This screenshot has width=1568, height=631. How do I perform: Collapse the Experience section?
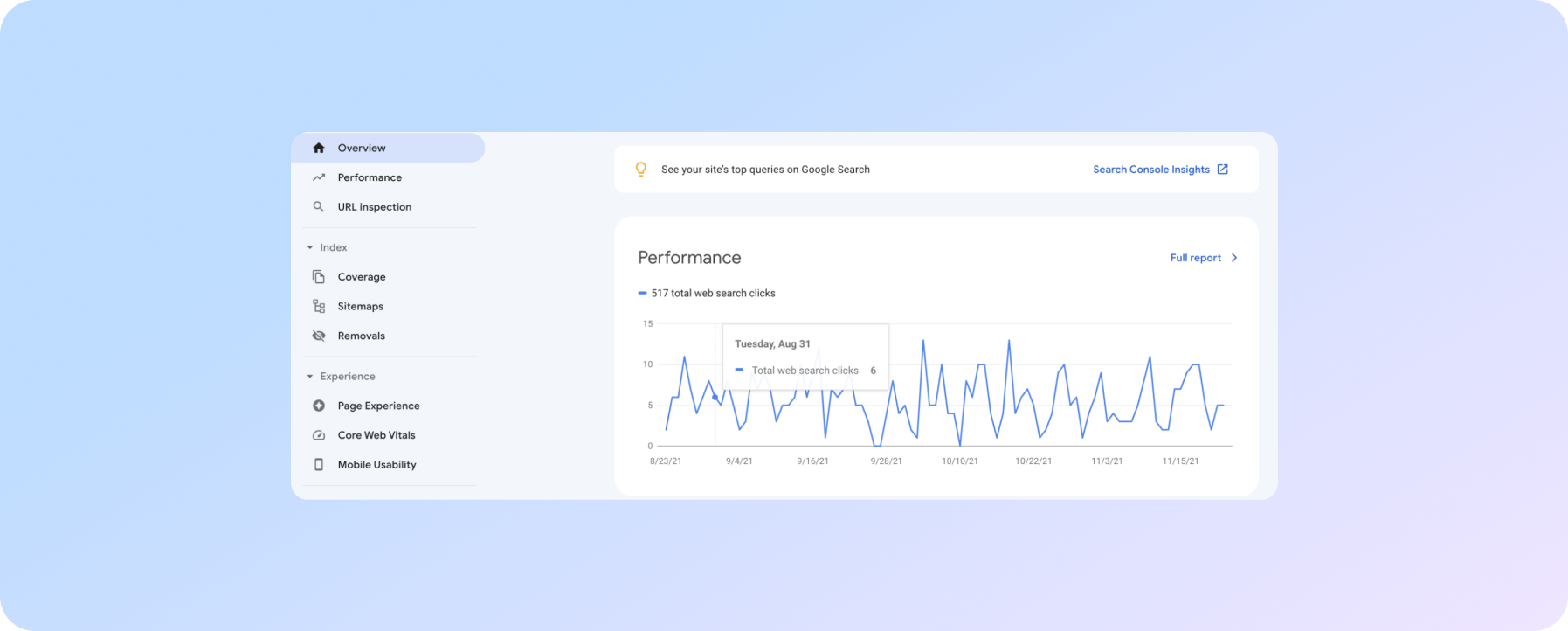[x=310, y=376]
